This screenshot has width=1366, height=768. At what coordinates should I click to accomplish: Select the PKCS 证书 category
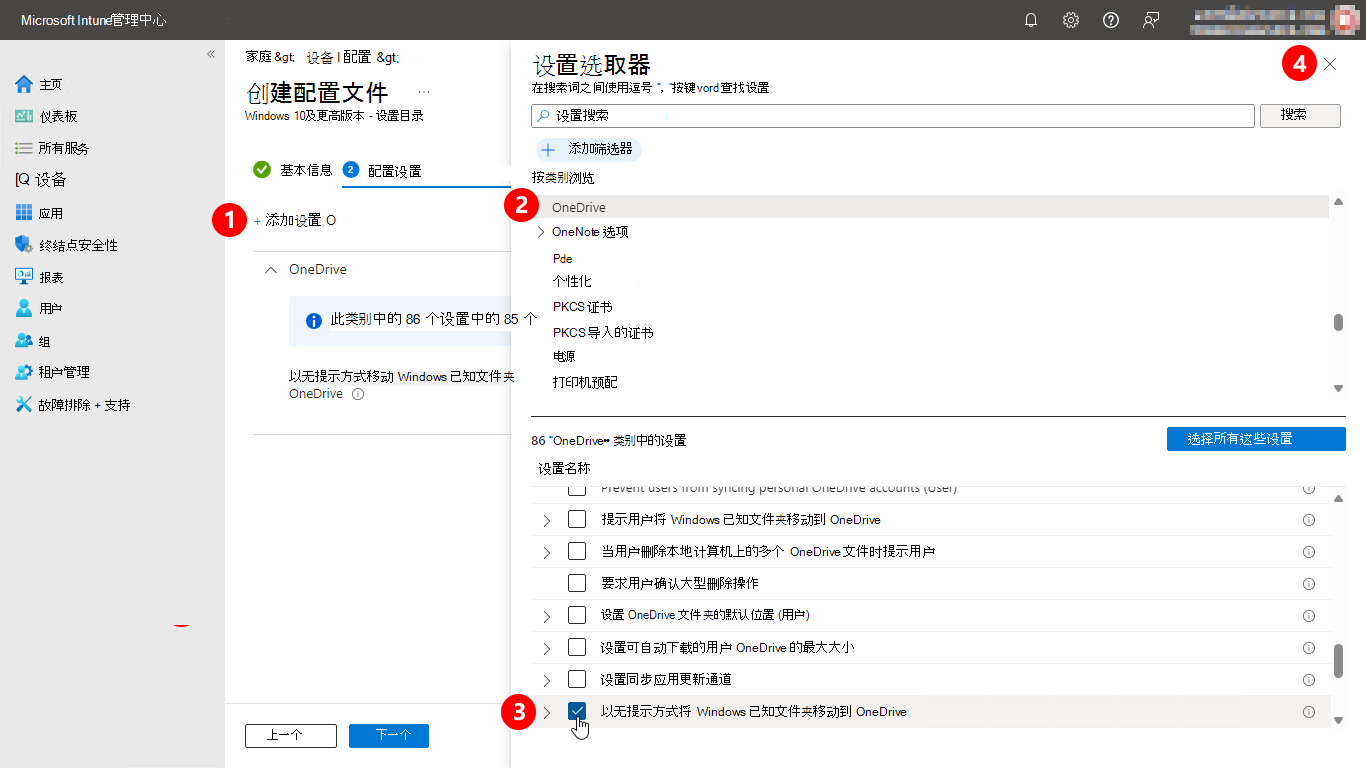click(x=583, y=307)
